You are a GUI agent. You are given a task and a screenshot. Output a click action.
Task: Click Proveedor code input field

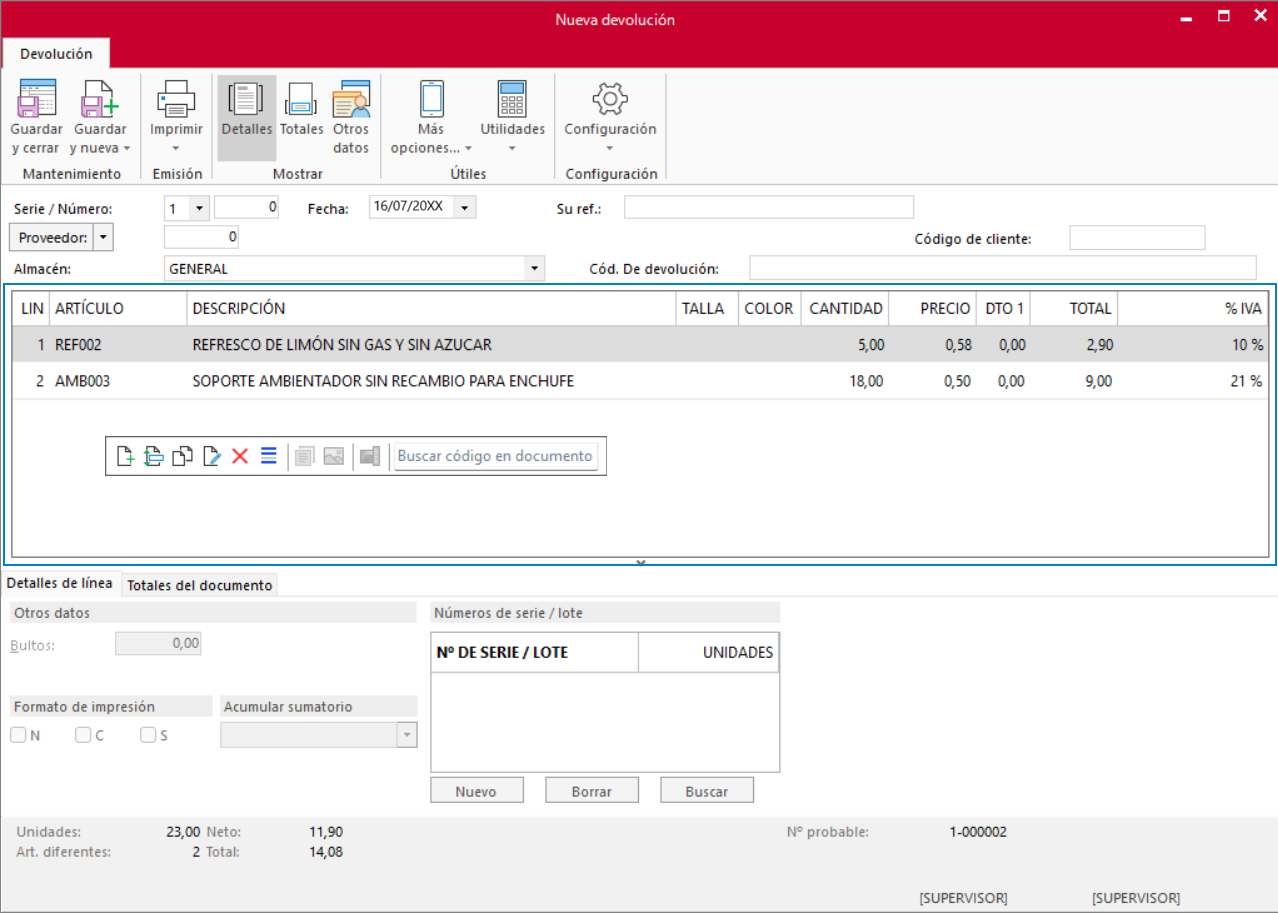point(201,237)
